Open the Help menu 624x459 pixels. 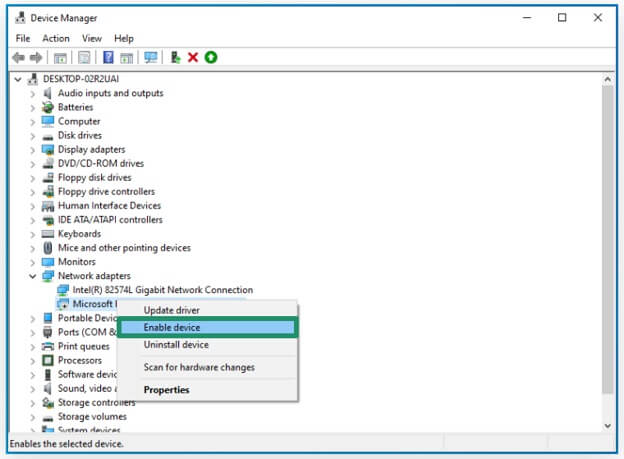coord(124,38)
